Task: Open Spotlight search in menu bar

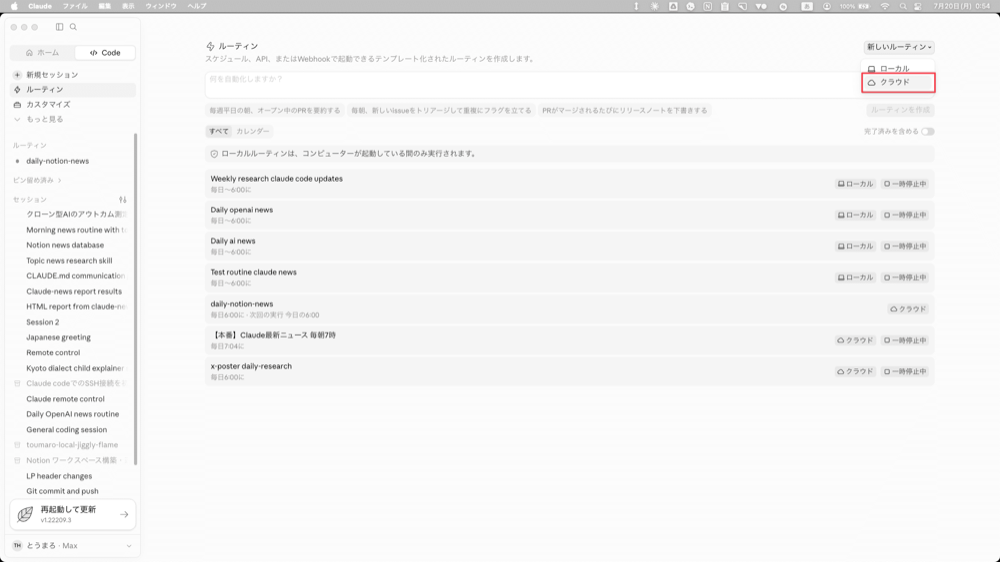Action: click(x=902, y=6)
